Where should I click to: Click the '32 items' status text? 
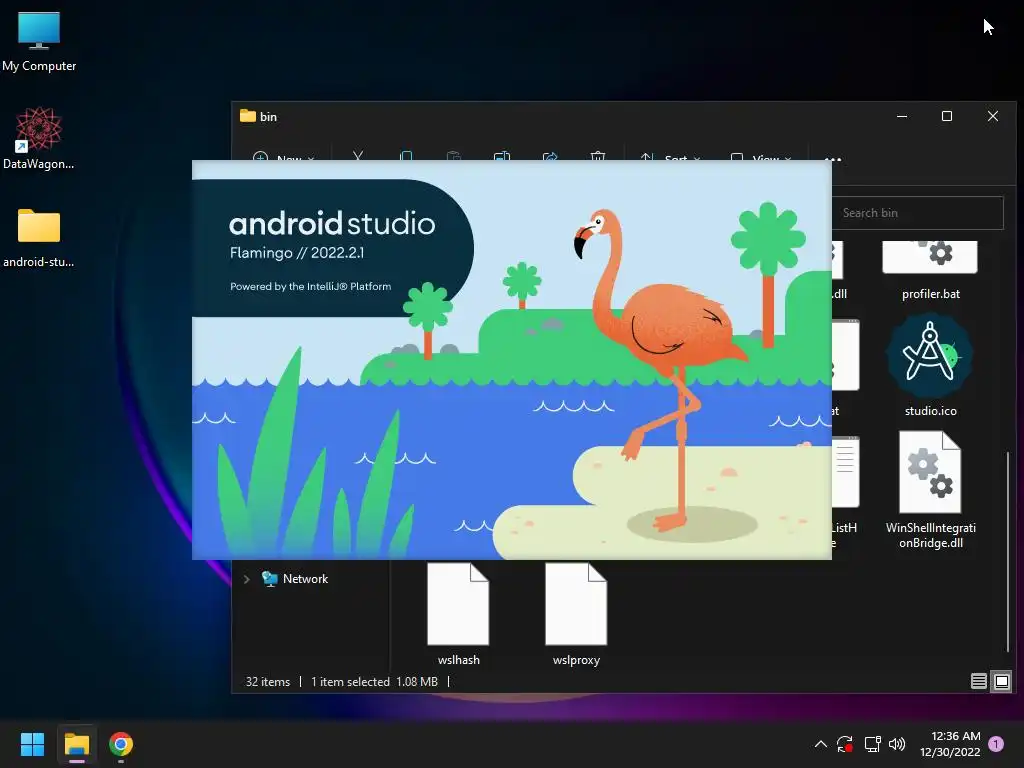(268, 681)
